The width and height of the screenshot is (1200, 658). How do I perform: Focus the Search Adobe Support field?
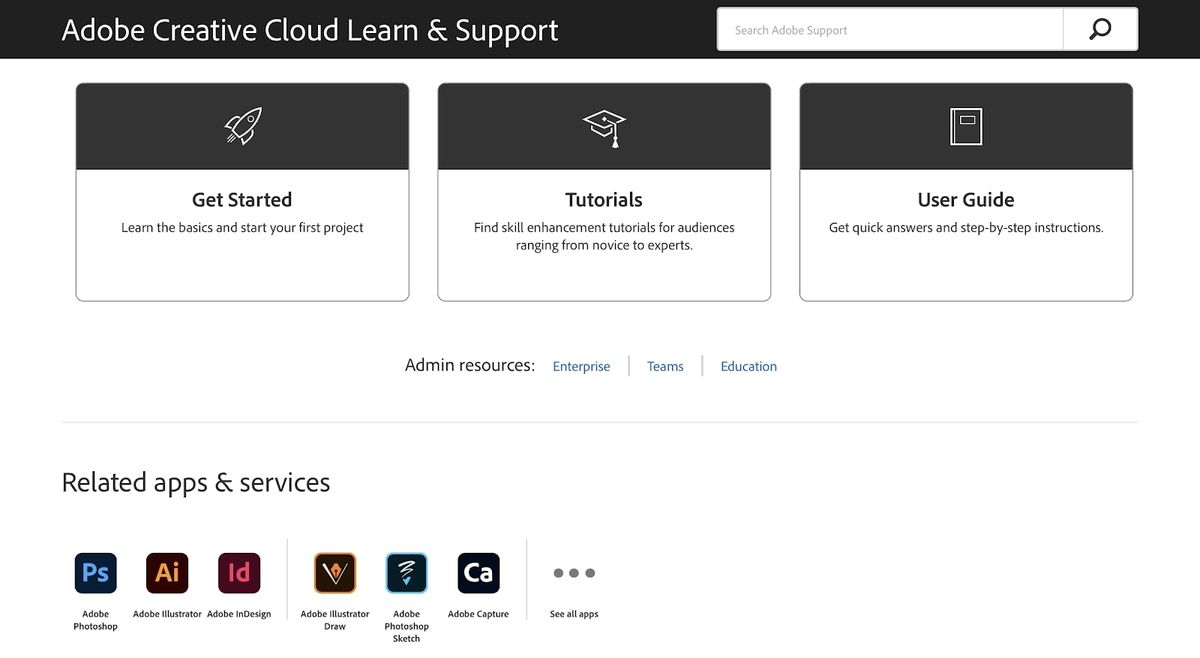pyautogui.click(x=890, y=30)
